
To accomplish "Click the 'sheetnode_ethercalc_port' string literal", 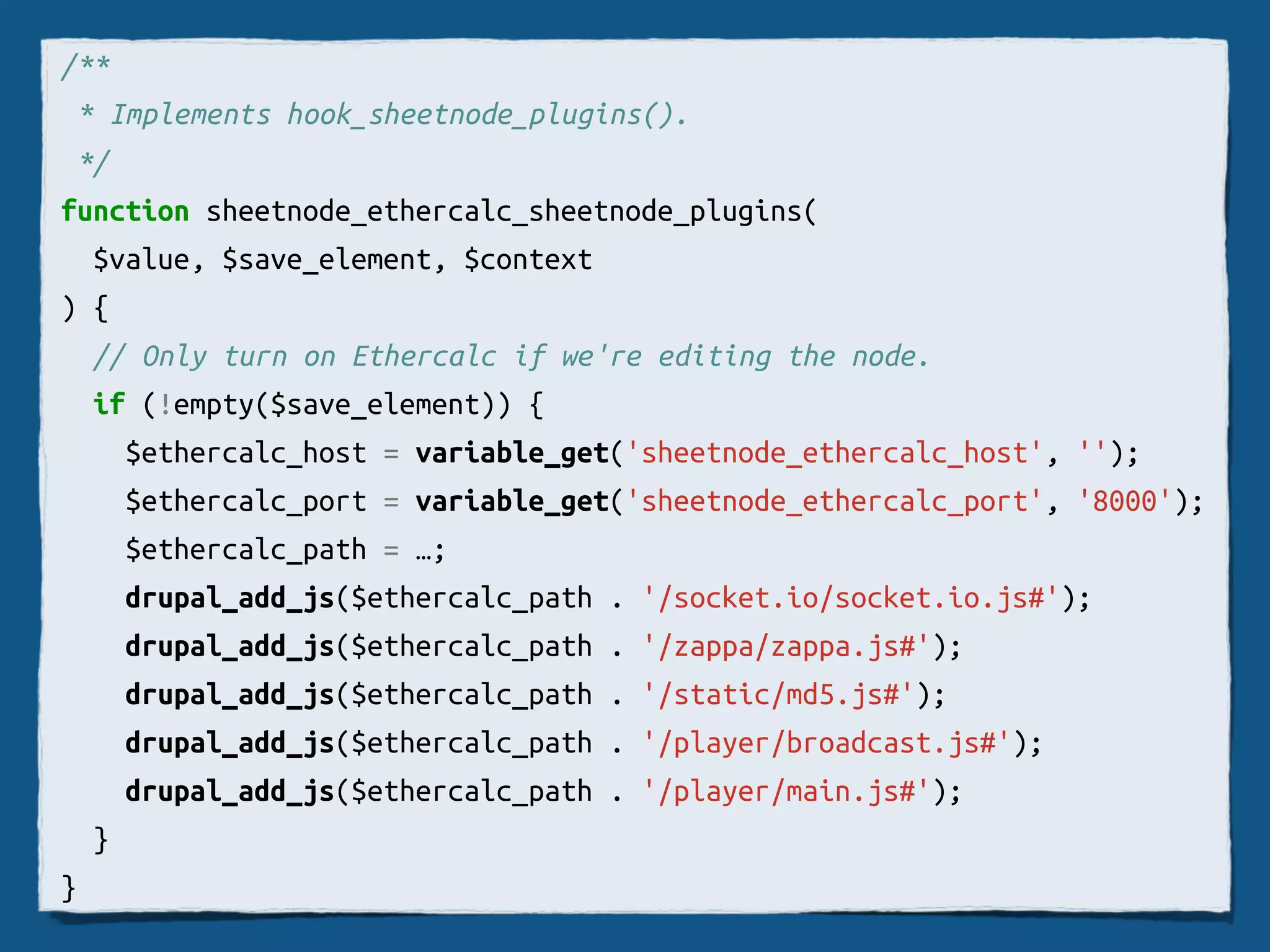I will pos(834,501).
